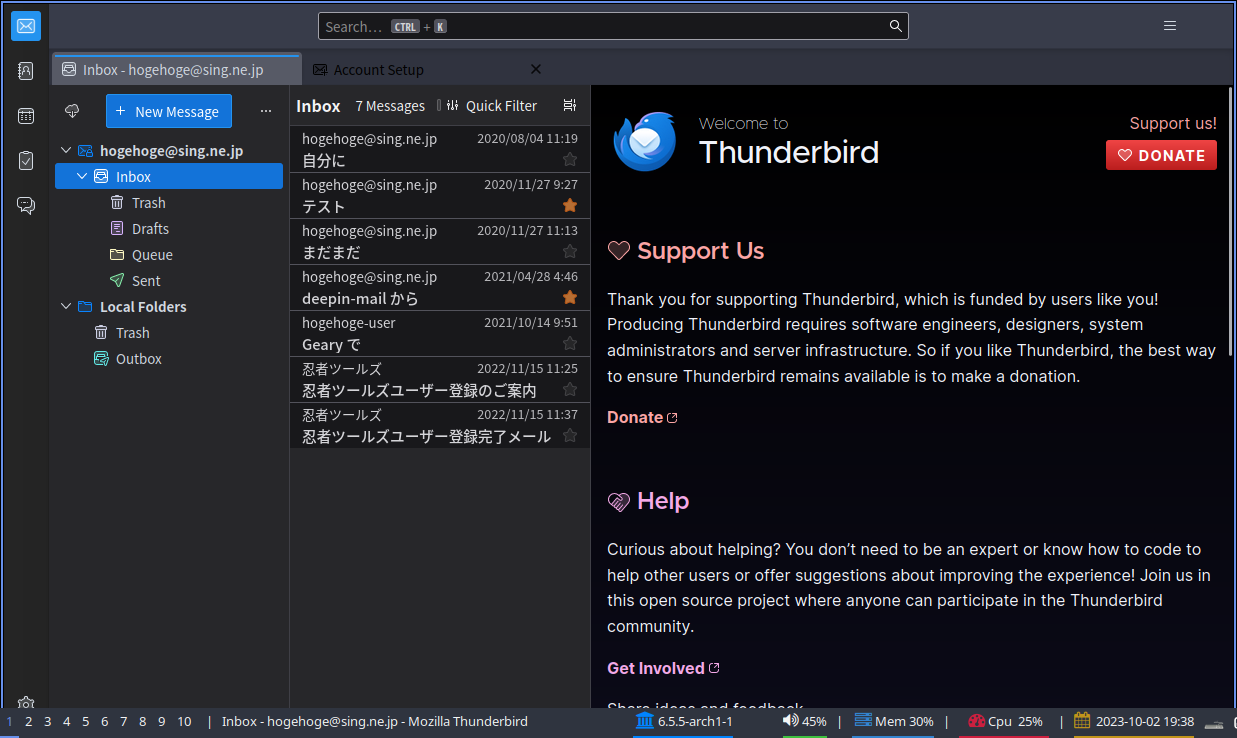The width and height of the screenshot is (1237, 738).
Task: Focus the global Search field
Action: coord(613,26)
